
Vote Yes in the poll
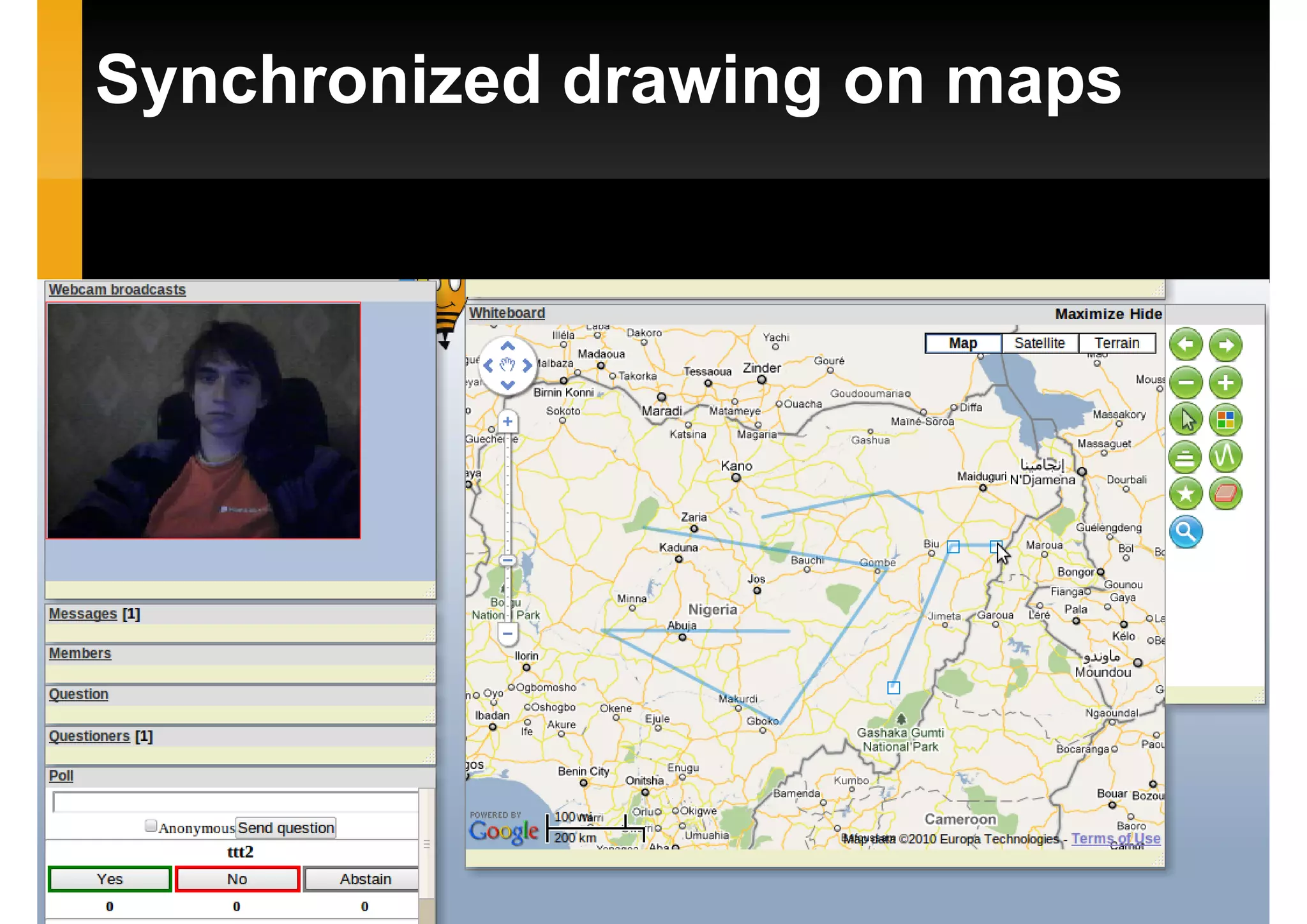pos(110,879)
